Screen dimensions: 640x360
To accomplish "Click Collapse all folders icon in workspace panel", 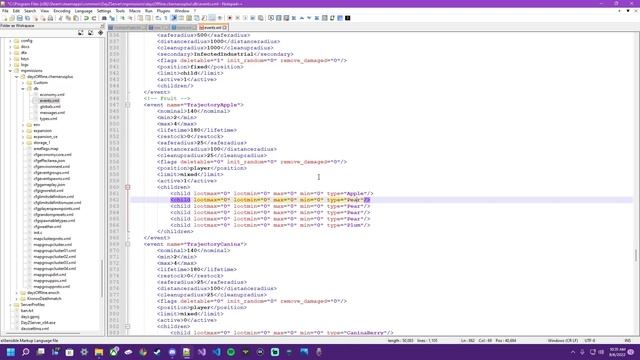I will 90,33.
